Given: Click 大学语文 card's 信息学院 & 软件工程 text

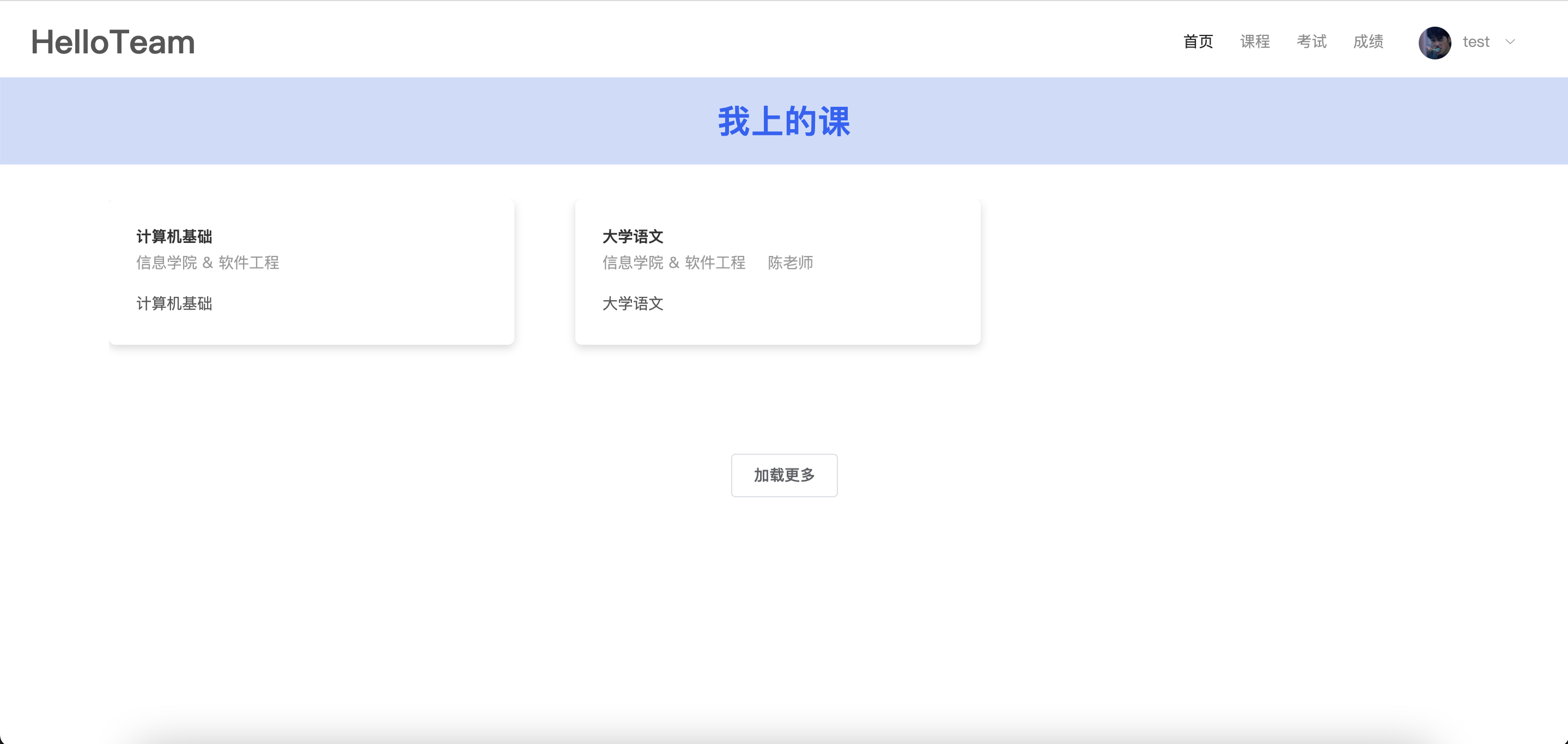Looking at the screenshot, I should pyautogui.click(x=673, y=263).
